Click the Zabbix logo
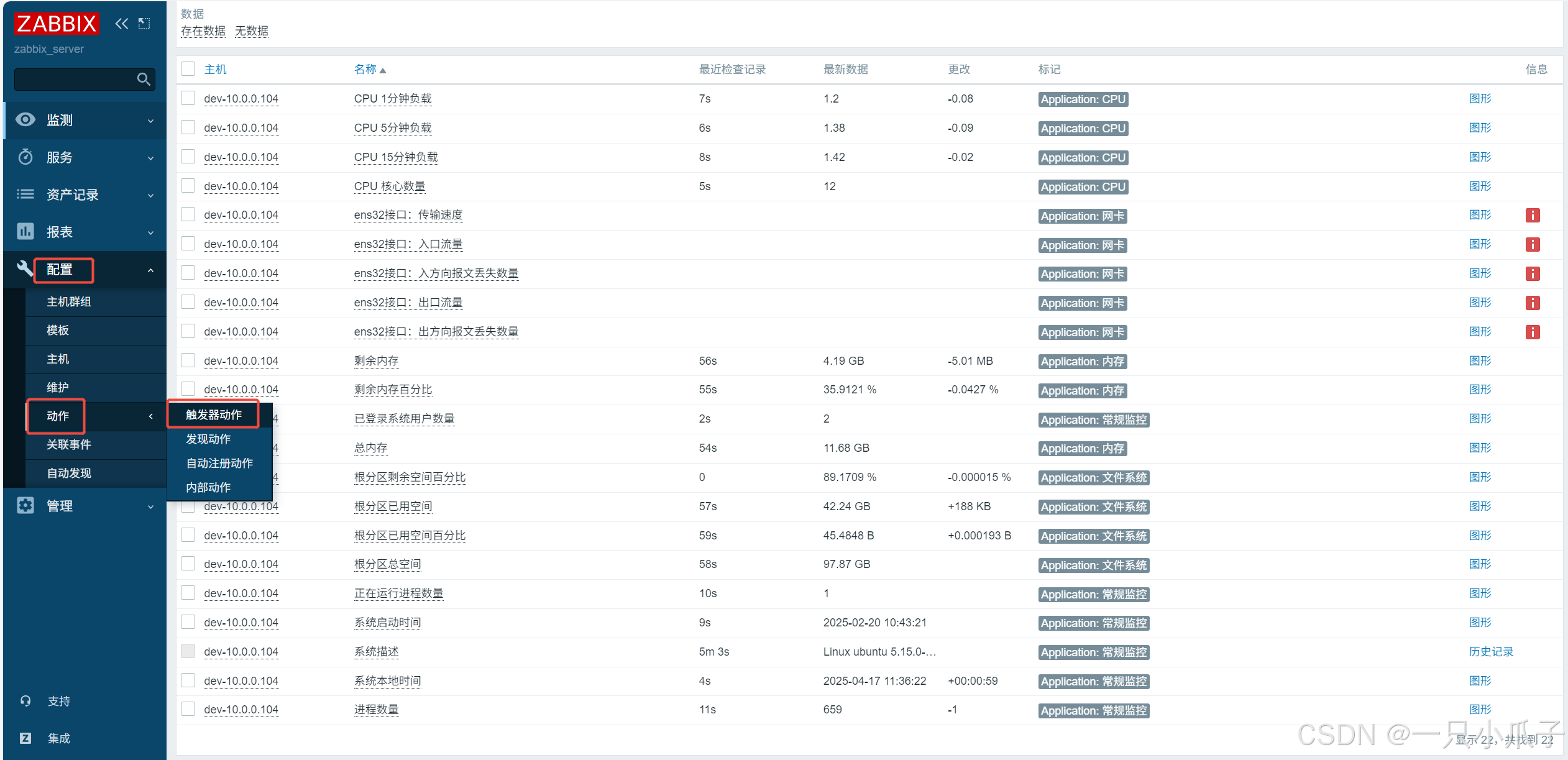Image resolution: width=1568 pixels, height=760 pixels. [56, 24]
